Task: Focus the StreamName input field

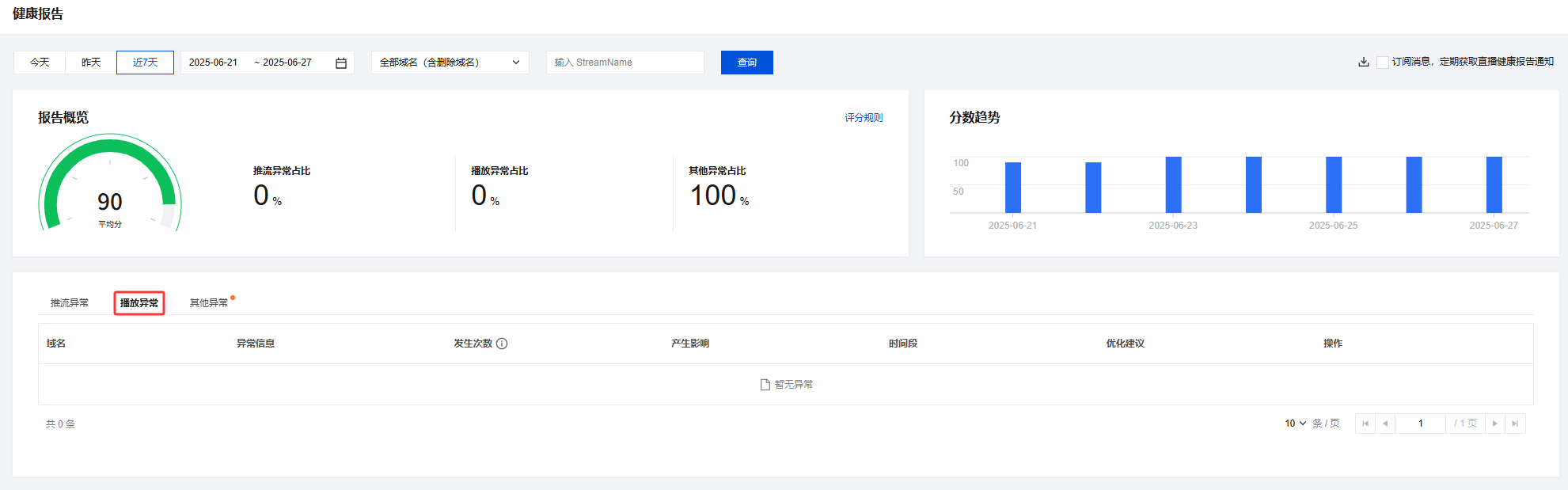Action: coord(625,63)
